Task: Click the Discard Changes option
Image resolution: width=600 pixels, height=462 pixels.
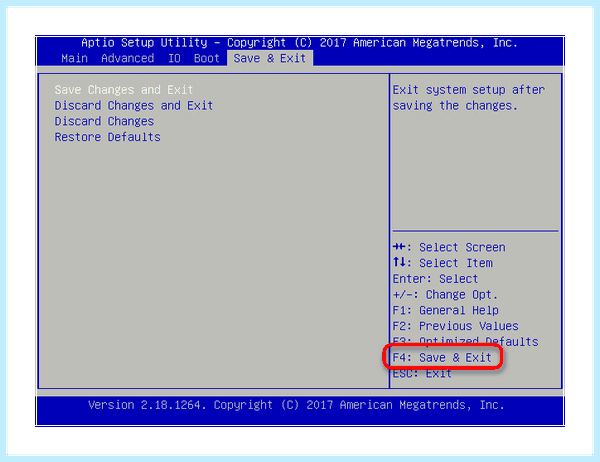Action: tap(104, 121)
